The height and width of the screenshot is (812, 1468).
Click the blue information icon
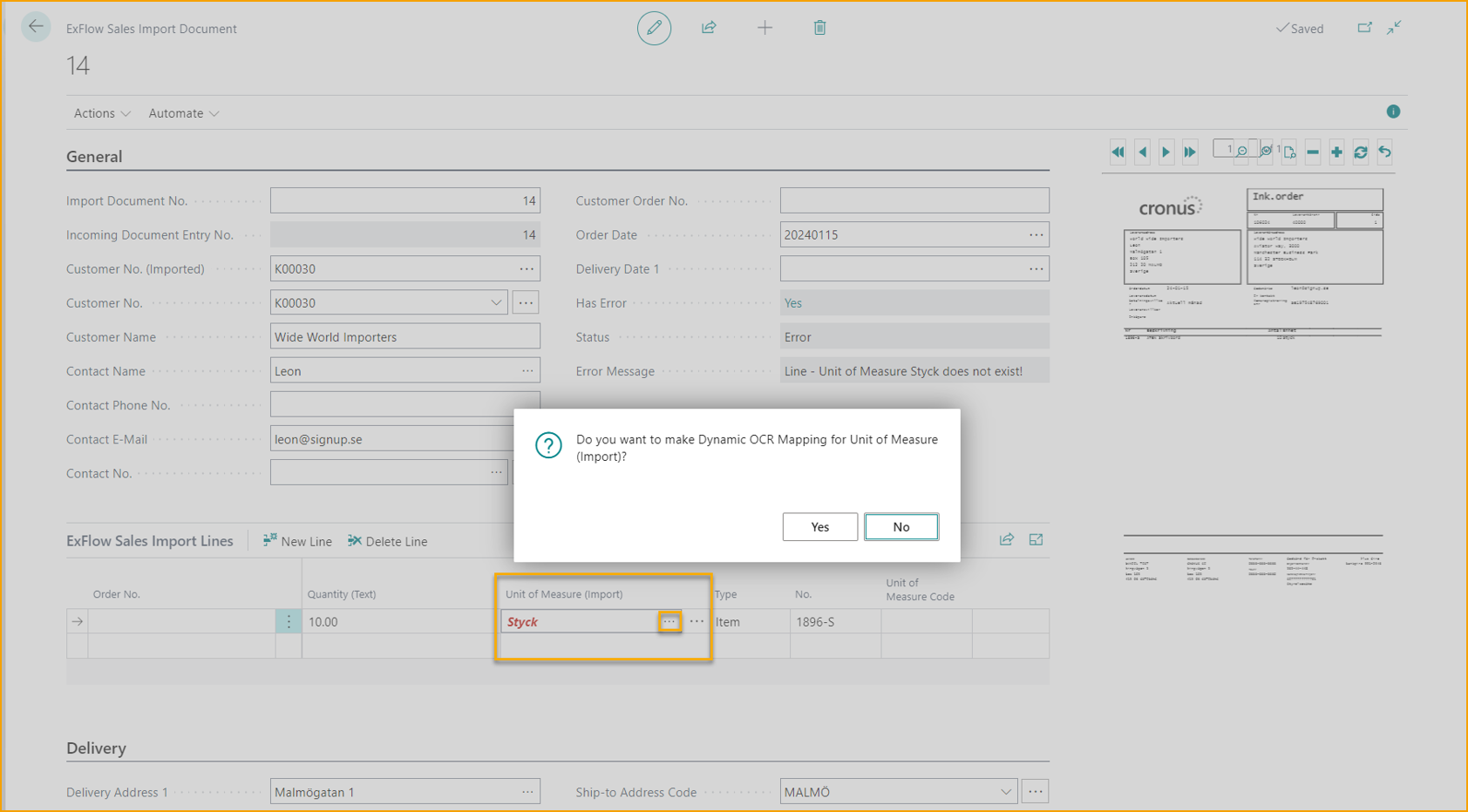coord(1393,112)
